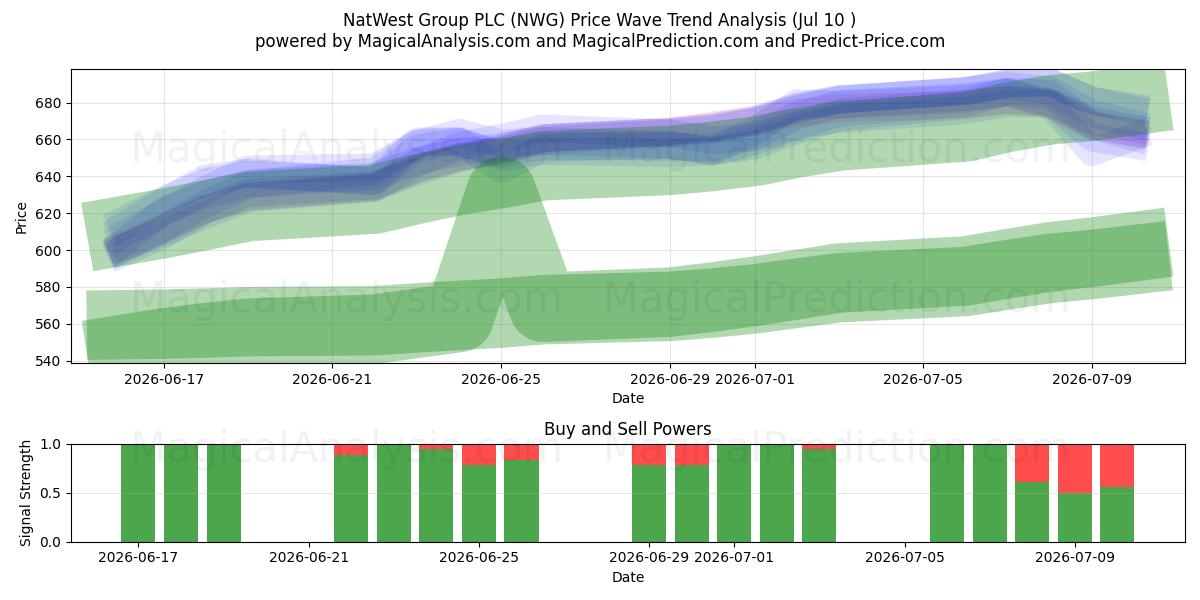Select the 1.0 tick on Signal Strength axis
Image resolution: width=1200 pixels, height=600 pixels.
click(51, 444)
